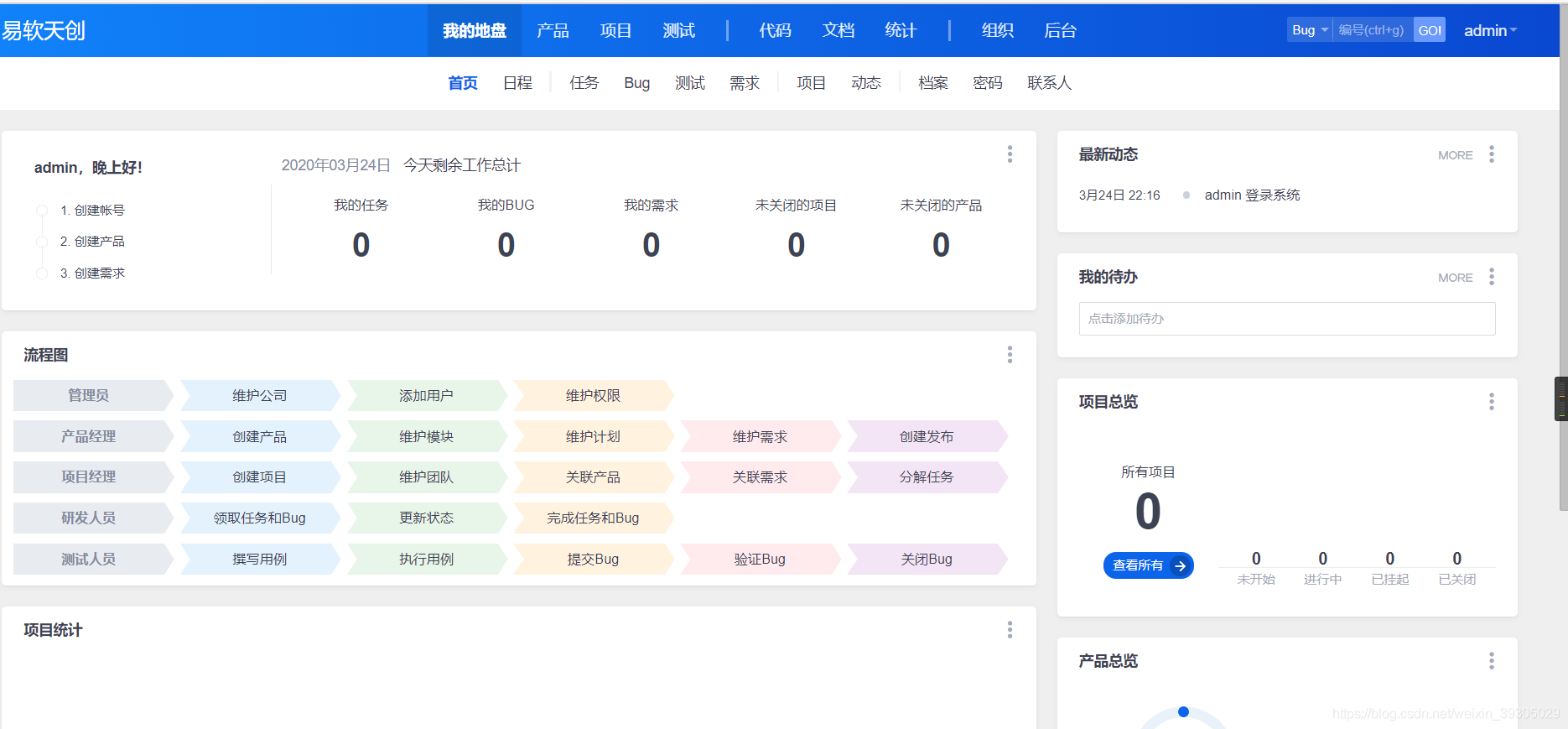Image resolution: width=1568 pixels, height=729 pixels.
Task: Click the 我的BUG count zero
Action: (506, 245)
